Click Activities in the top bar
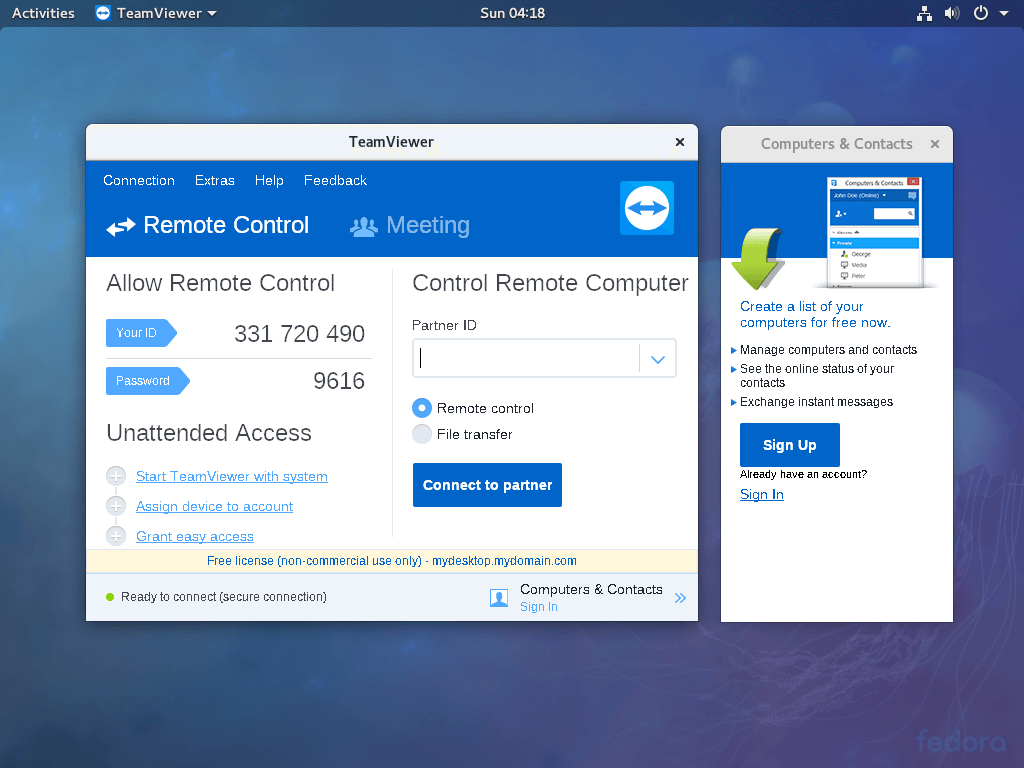This screenshot has width=1024, height=768. coord(43,13)
